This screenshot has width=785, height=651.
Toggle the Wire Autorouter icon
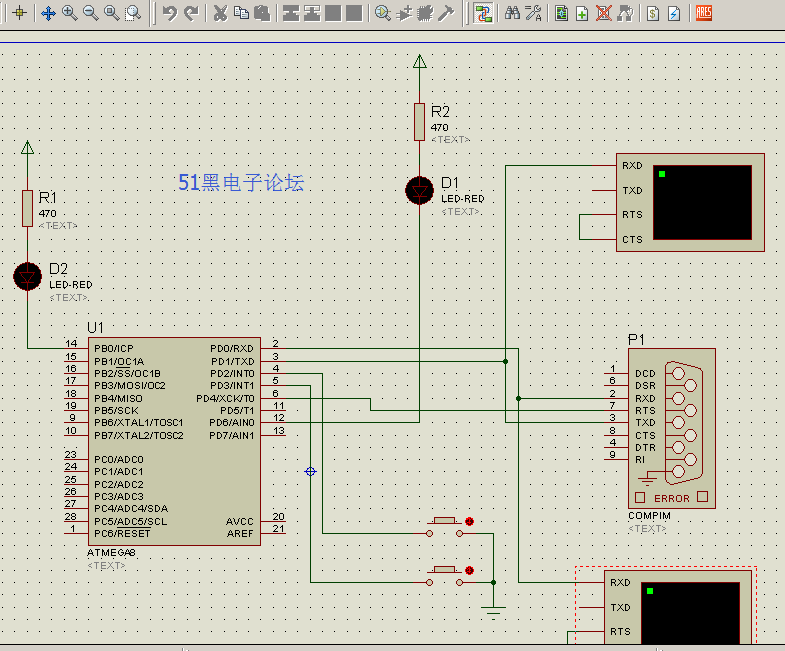[484, 13]
